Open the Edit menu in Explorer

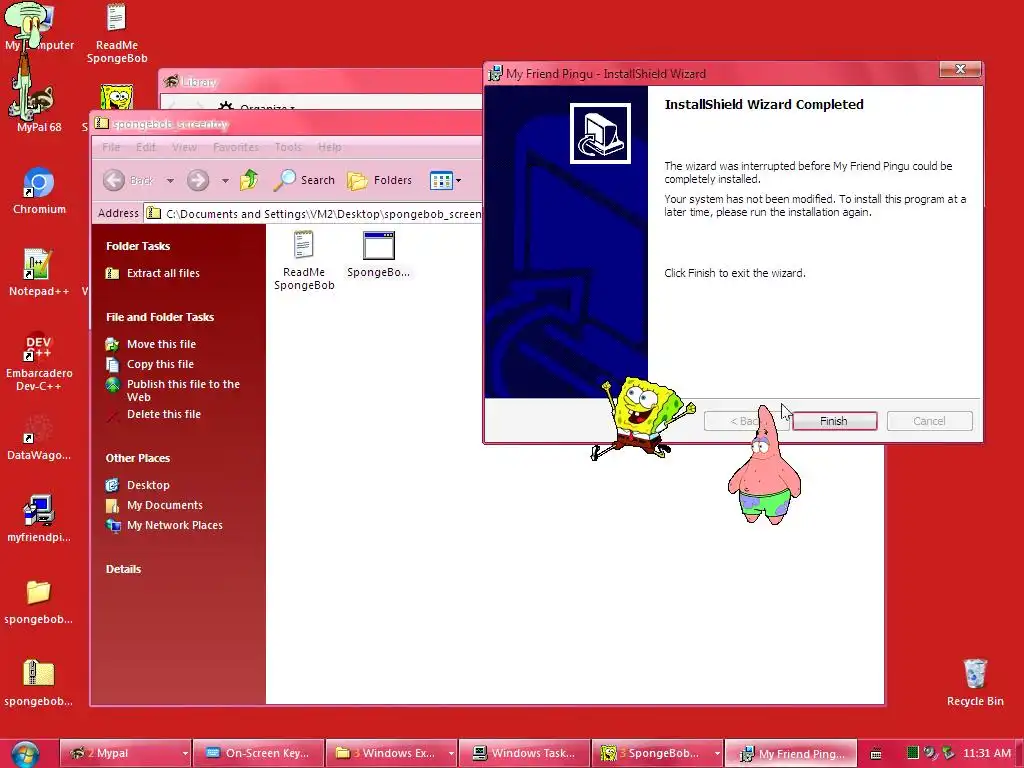point(146,147)
